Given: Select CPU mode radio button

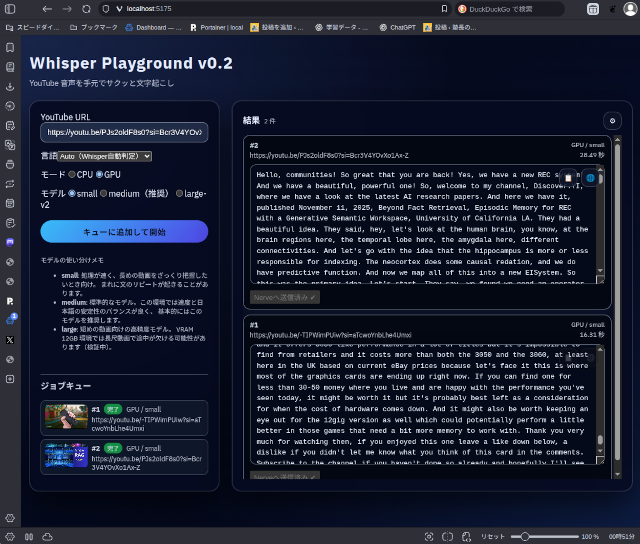Looking at the screenshot, I should click(72, 174).
